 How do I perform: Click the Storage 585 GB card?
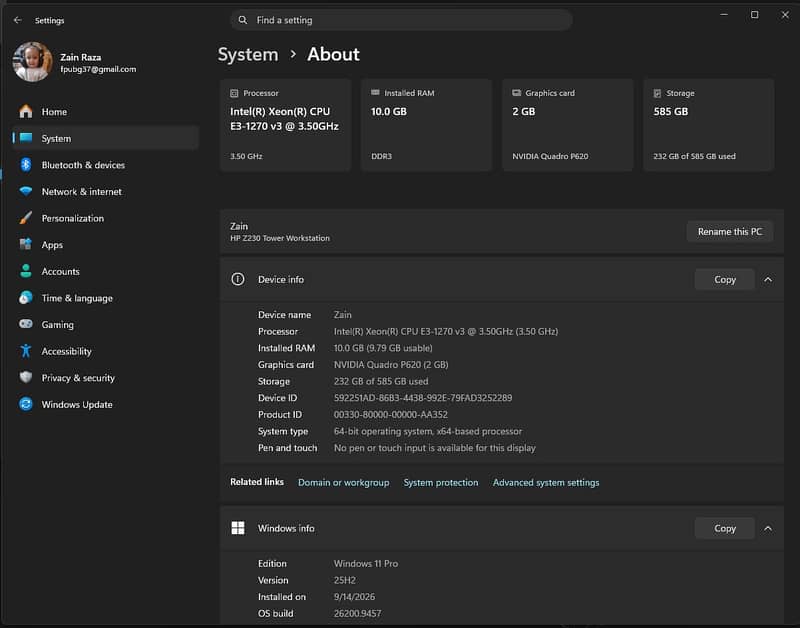tap(709, 124)
